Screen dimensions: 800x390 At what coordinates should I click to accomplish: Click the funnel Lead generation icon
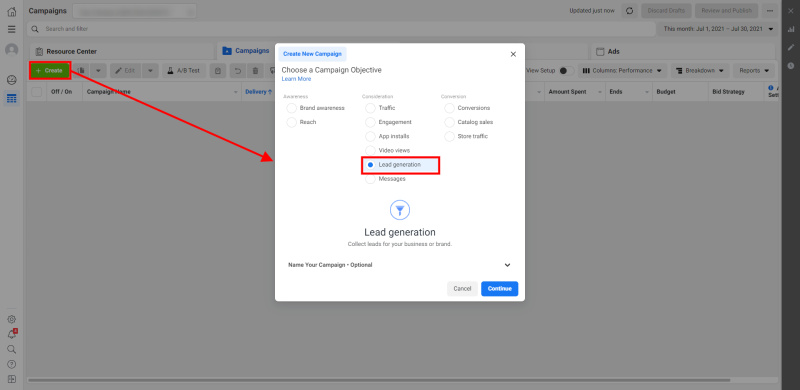[x=400, y=210]
